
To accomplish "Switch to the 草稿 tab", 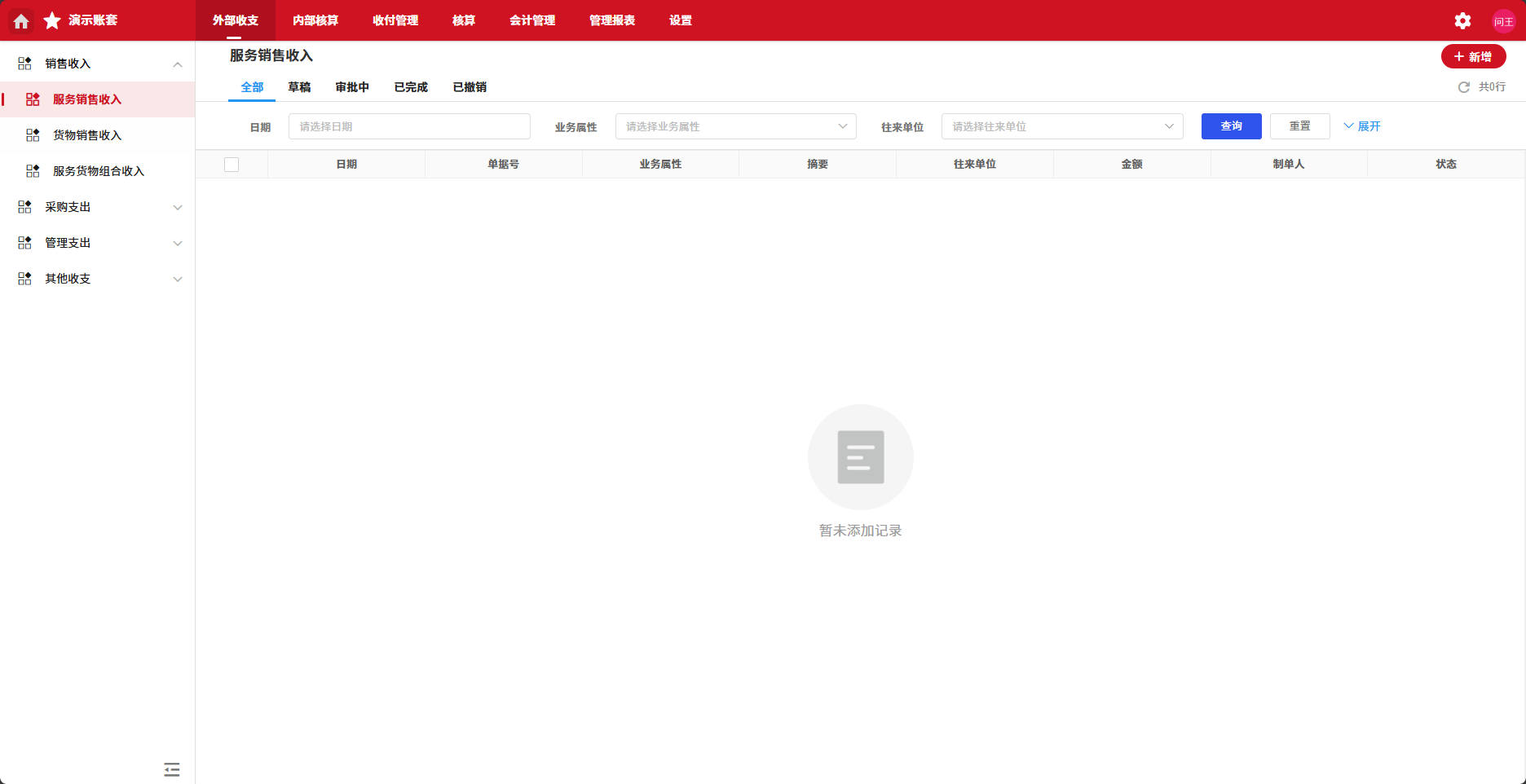I will 299,87.
